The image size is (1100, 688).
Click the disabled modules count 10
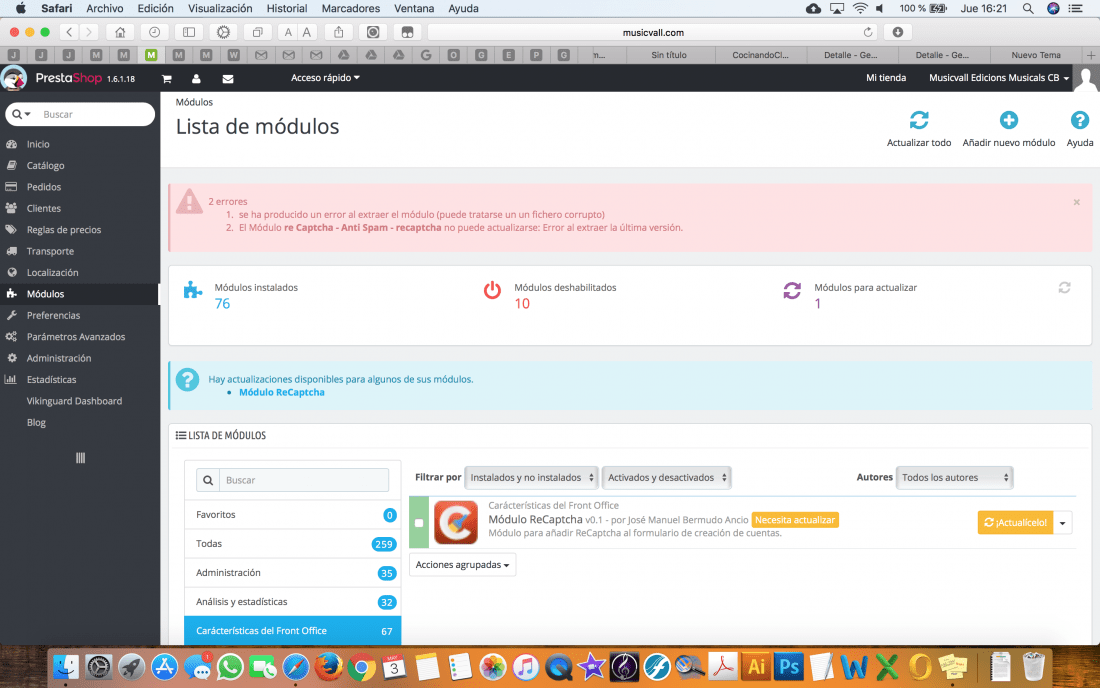coord(522,304)
